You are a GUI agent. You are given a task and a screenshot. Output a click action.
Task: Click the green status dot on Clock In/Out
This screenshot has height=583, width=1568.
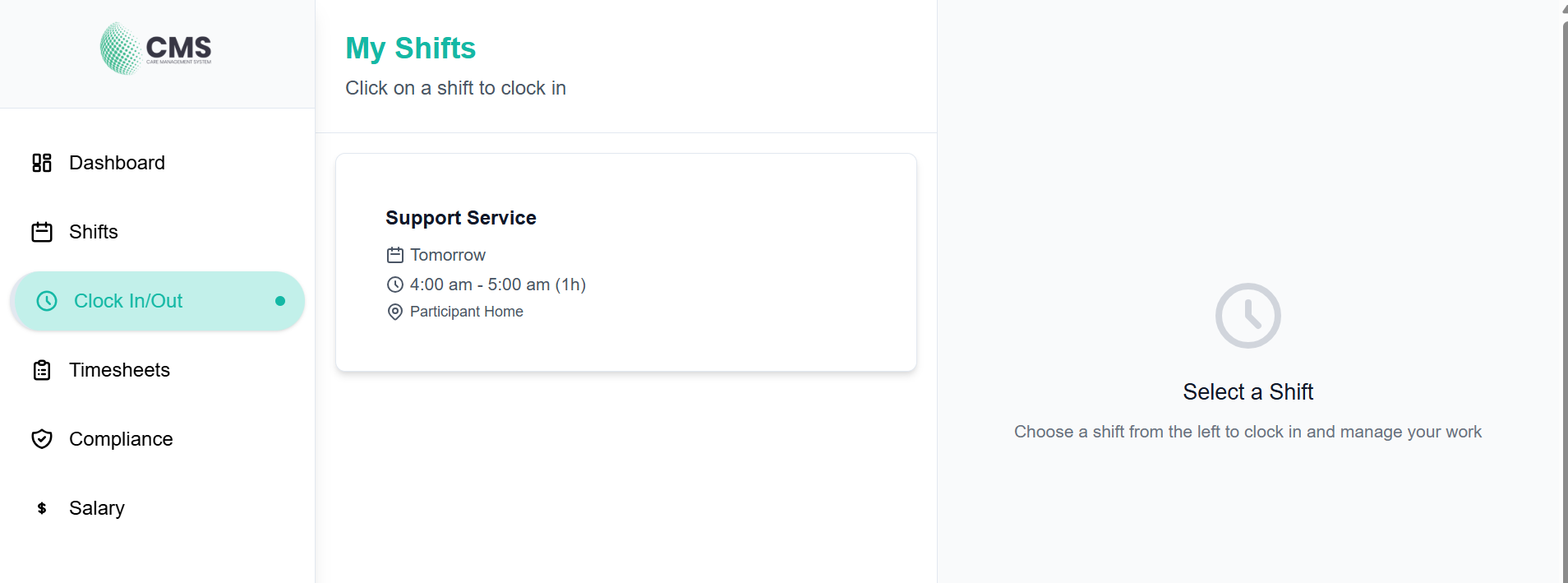(x=279, y=300)
